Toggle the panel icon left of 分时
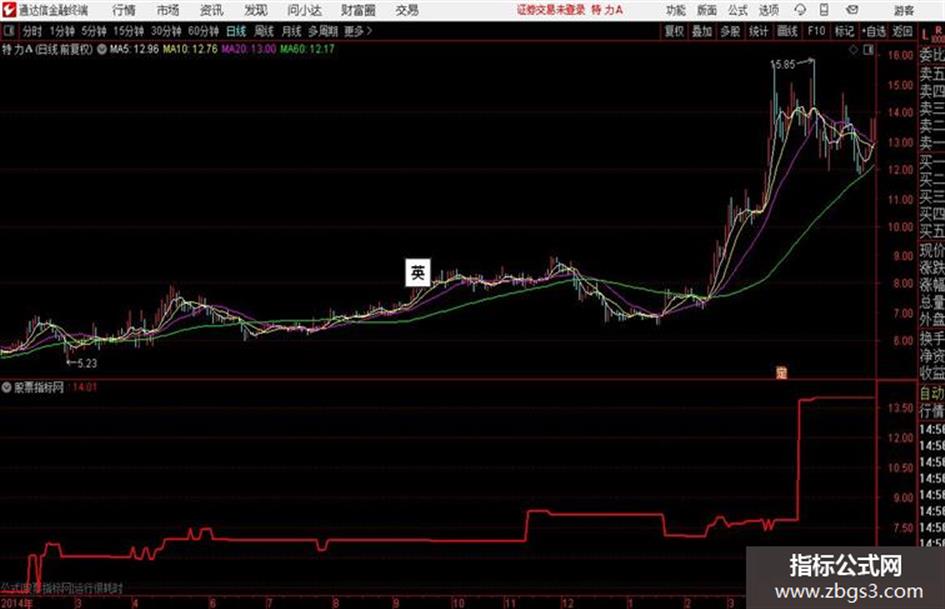This screenshot has width=945, height=609. click(8, 31)
